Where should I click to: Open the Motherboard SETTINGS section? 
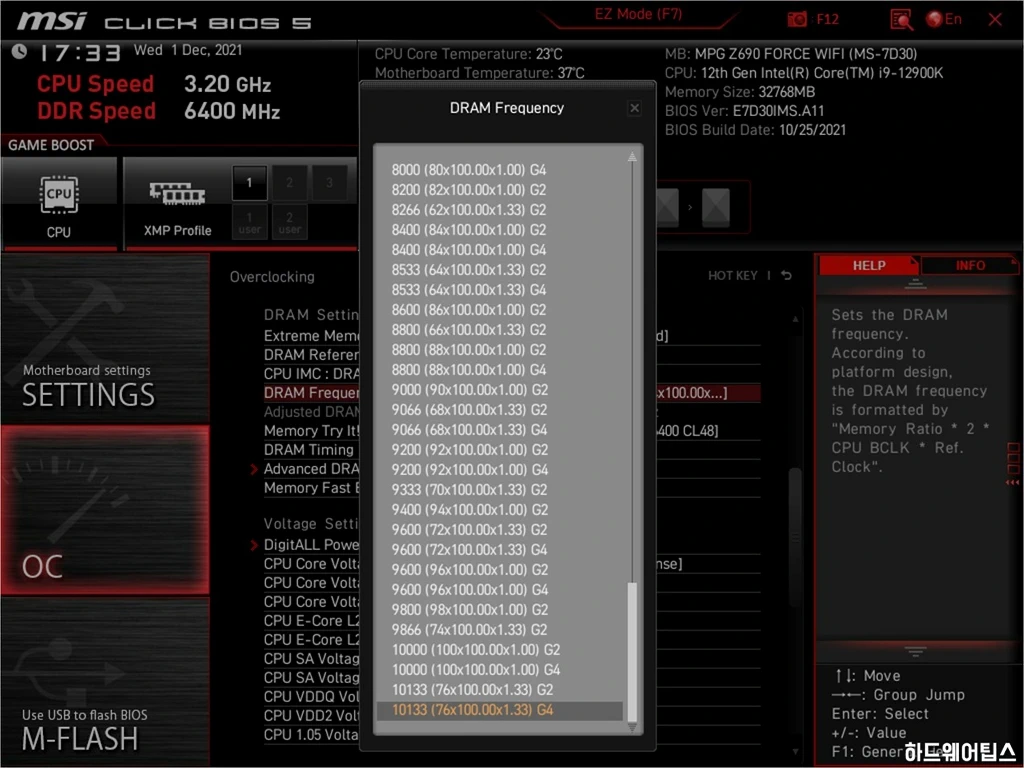pos(105,338)
